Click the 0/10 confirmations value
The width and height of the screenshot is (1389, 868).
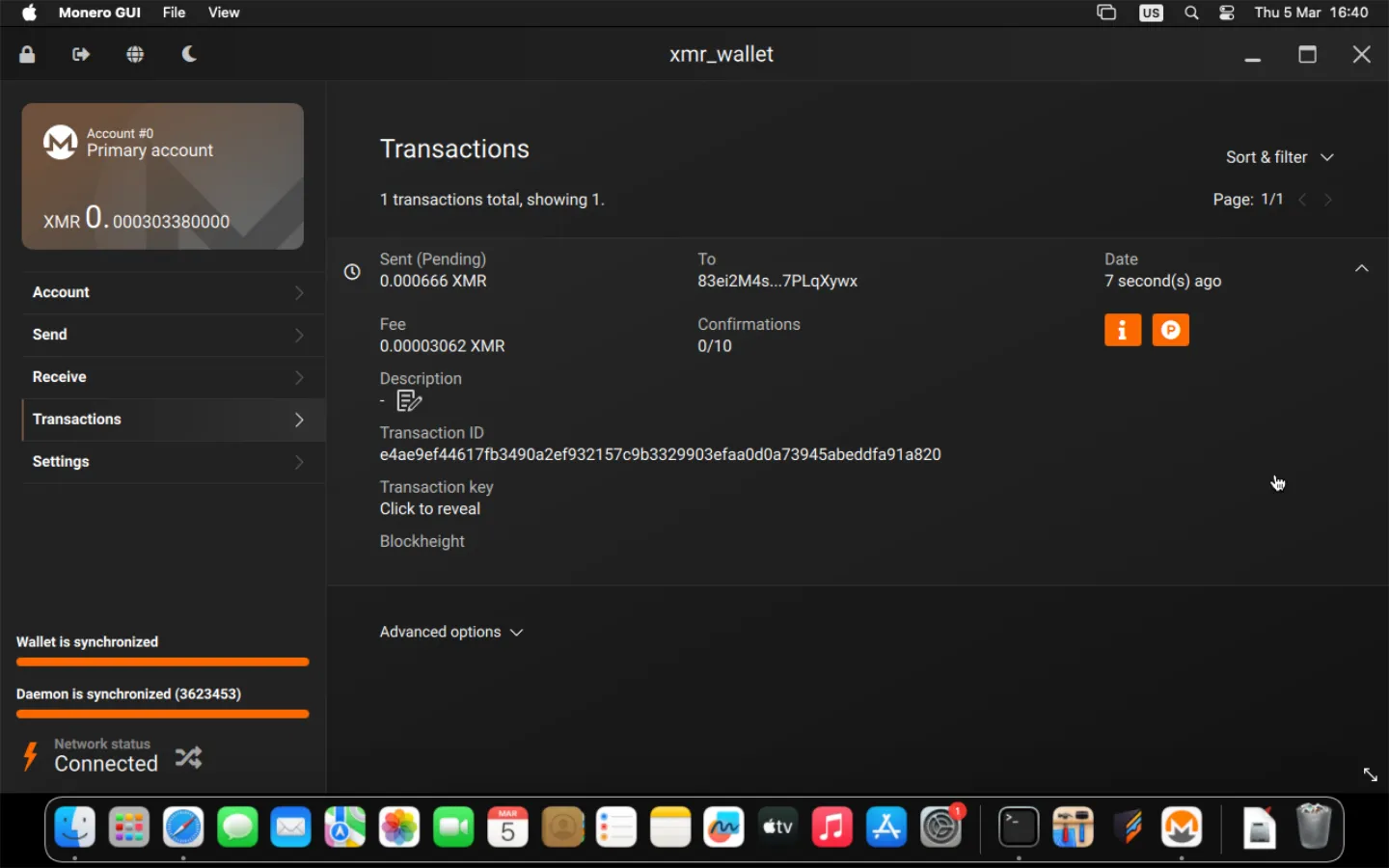[x=715, y=346]
